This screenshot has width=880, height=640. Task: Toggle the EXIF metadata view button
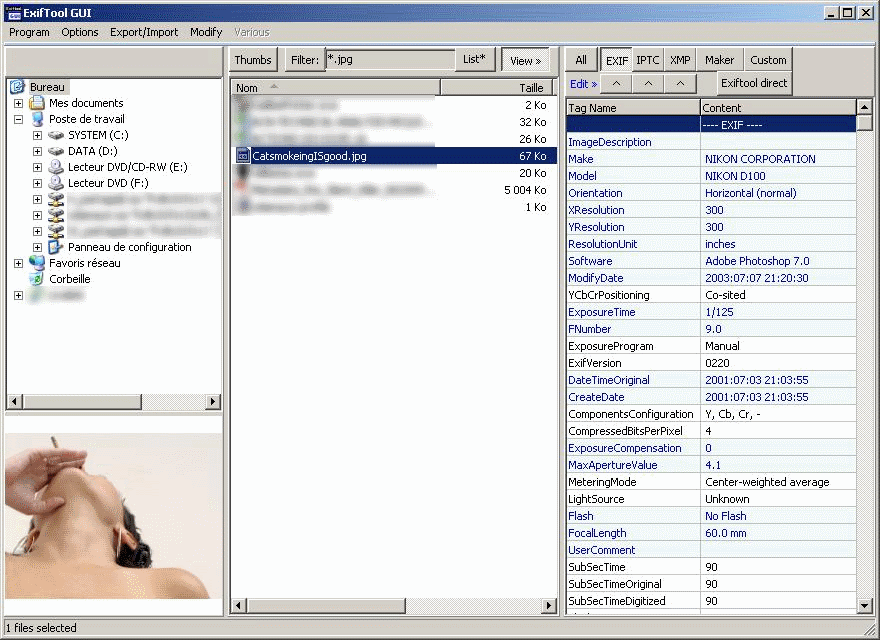tap(617, 61)
